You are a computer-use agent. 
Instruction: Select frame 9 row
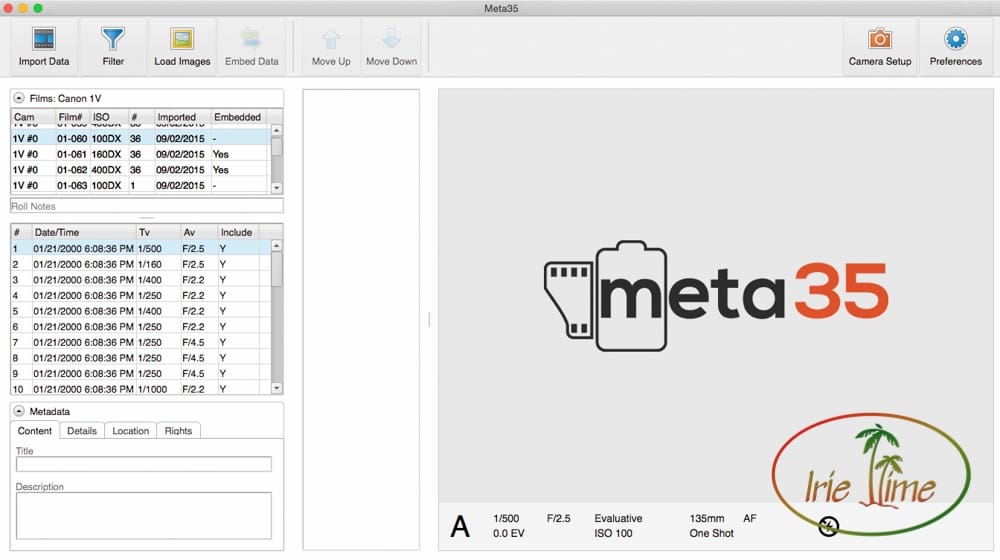pyautogui.click(x=140, y=374)
